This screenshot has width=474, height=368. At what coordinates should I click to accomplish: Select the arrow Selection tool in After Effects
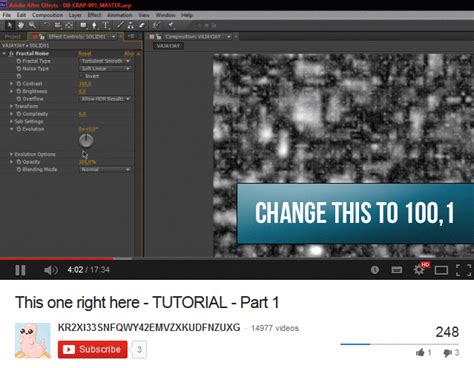click(x=10, y=25)
